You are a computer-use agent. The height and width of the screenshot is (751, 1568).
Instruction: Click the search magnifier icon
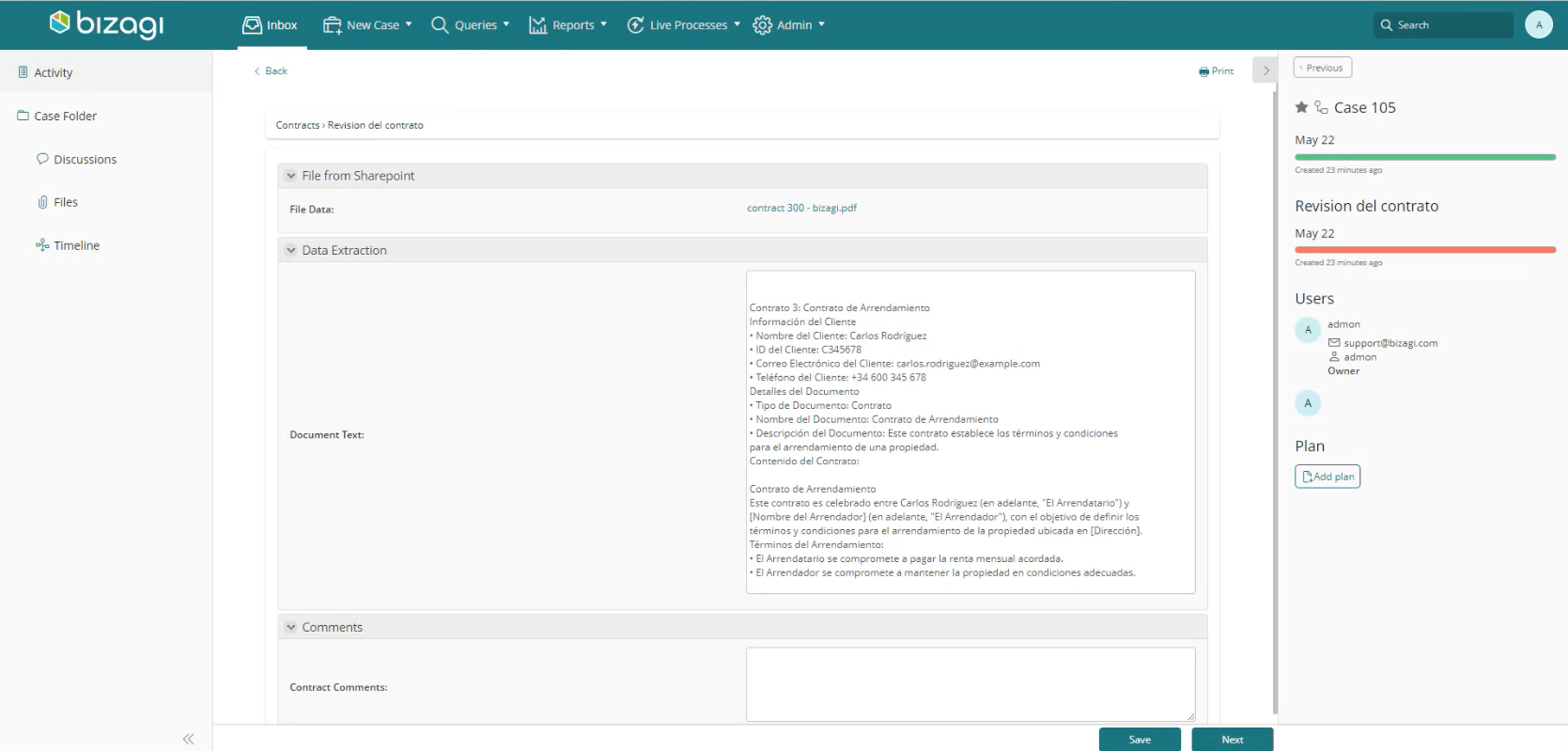point(1386,25)
